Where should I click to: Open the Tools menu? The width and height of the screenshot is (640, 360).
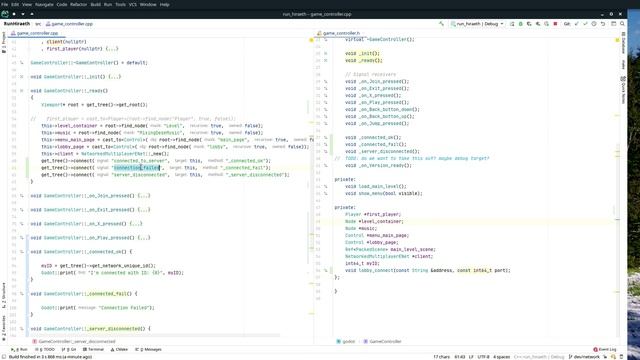[x=120, y=4]
